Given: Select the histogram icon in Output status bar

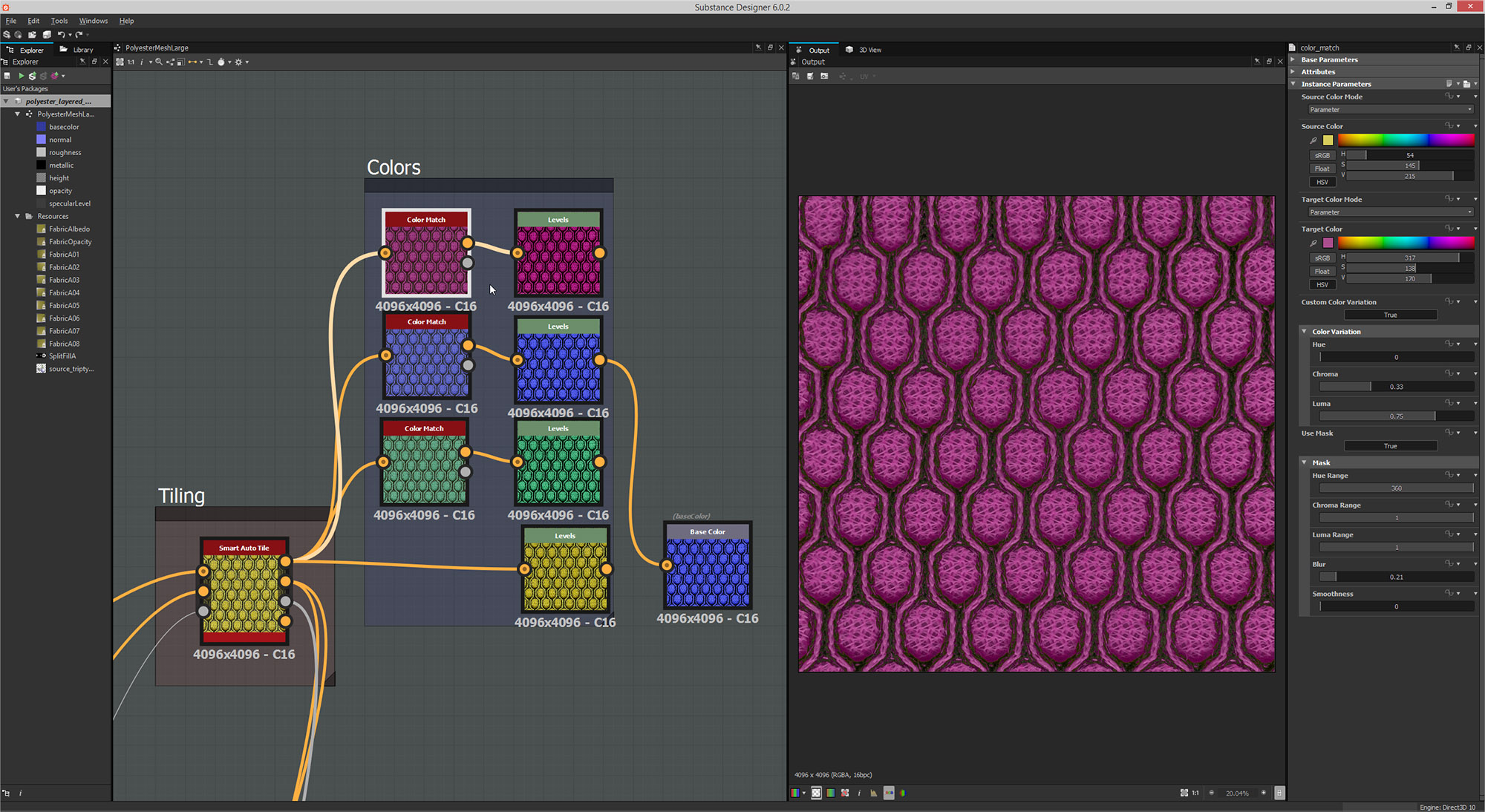Looking at the screenshot, I should (x=873, y=793).
